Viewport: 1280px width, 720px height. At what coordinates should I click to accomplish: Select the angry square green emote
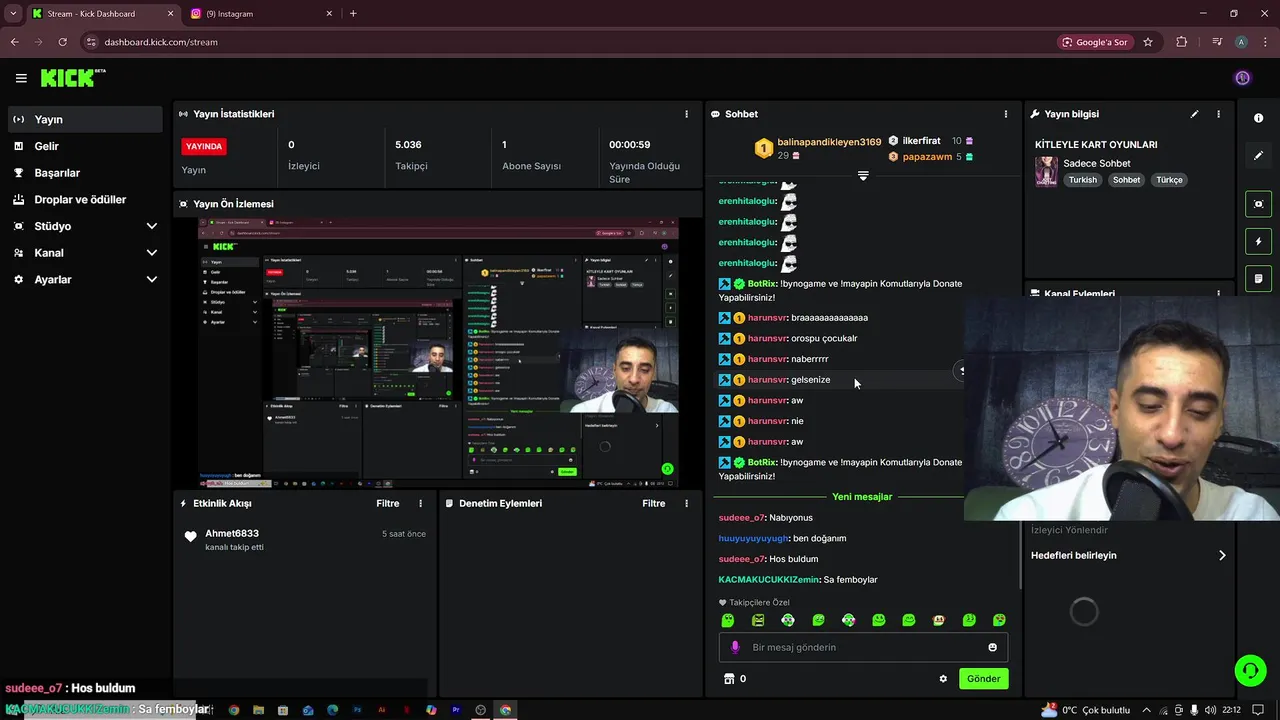(758, 620)
